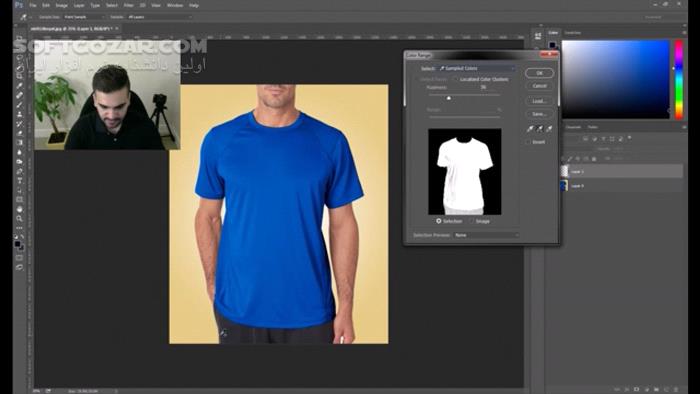Switch to the Channels panel tab

(x=574, y=127)
